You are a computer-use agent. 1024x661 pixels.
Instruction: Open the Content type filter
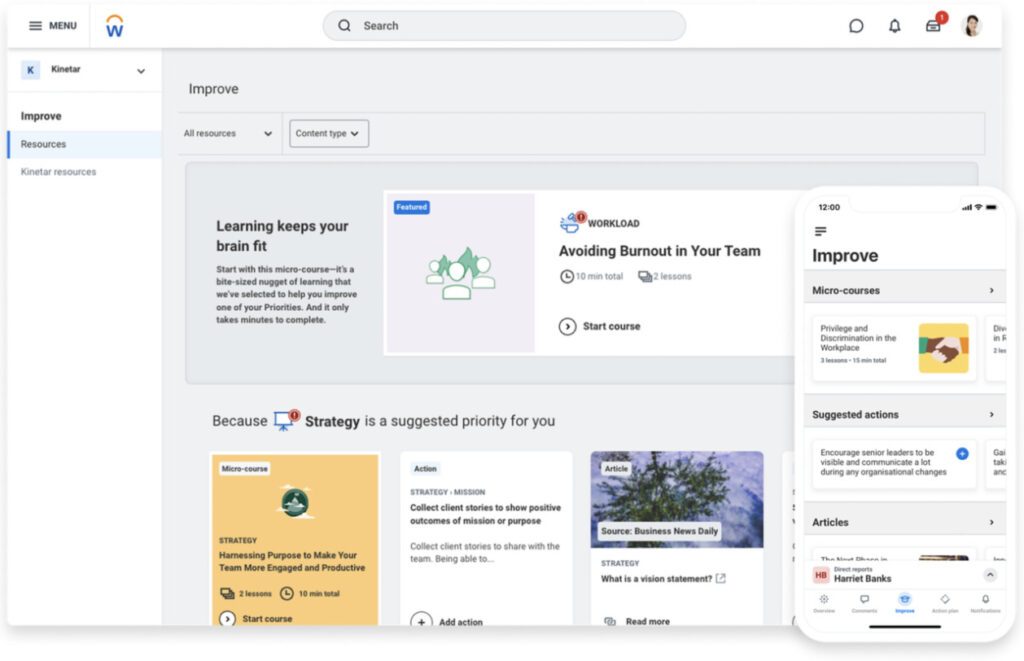pyautogui.click(x=328, y=132)
